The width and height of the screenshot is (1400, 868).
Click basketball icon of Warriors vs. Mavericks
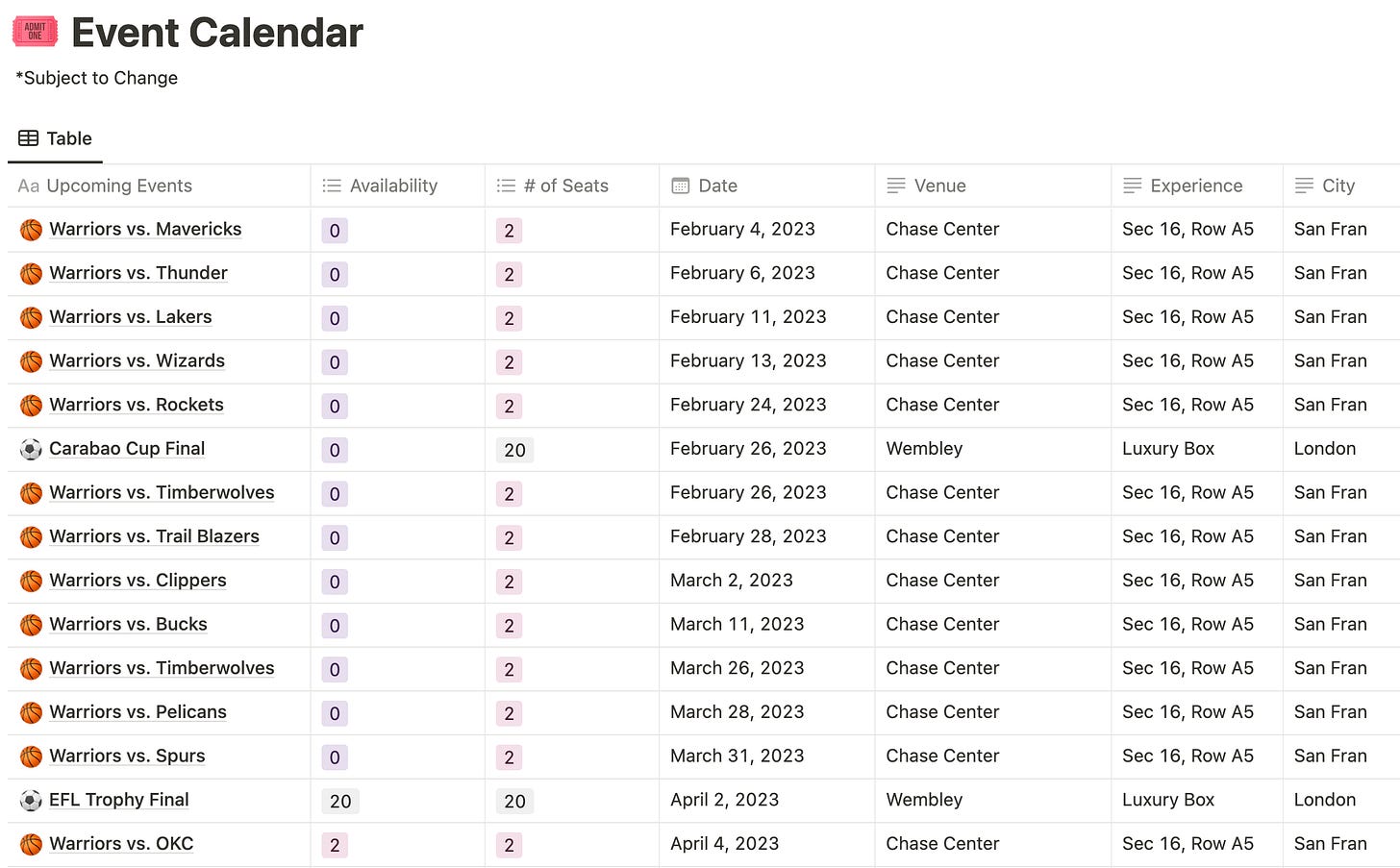click(31, 230)
